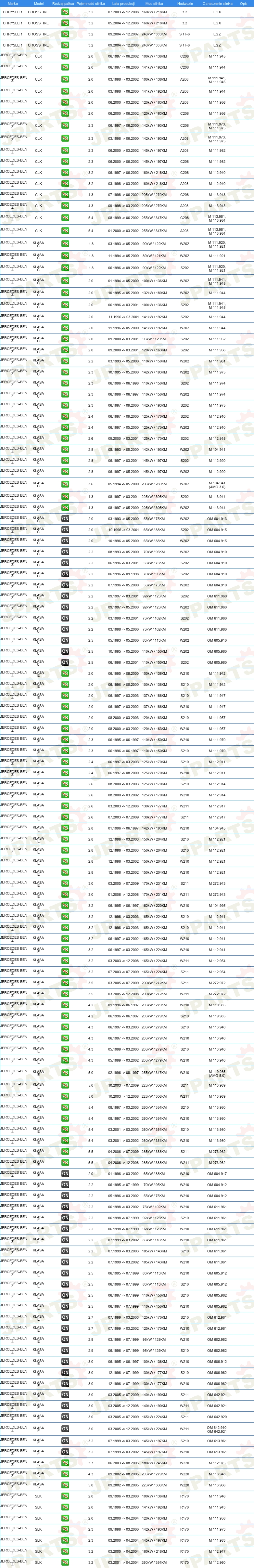This screenshot has height=1568, width=254.
Task: Click petrol icon of M 273.962 S211 row
Action: [x=65, y=1152]
